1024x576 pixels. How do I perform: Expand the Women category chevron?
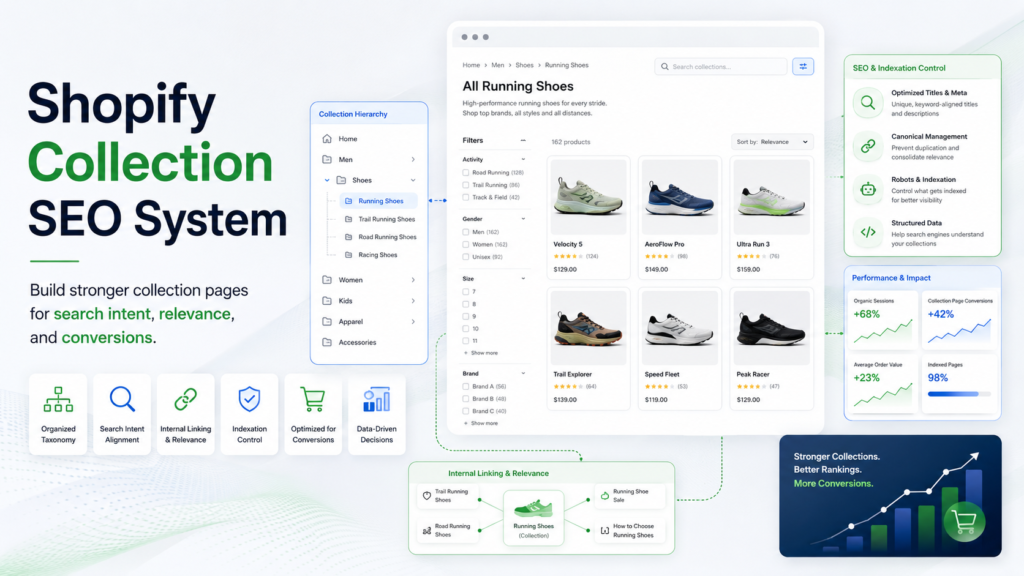click(x=413, y=280)
